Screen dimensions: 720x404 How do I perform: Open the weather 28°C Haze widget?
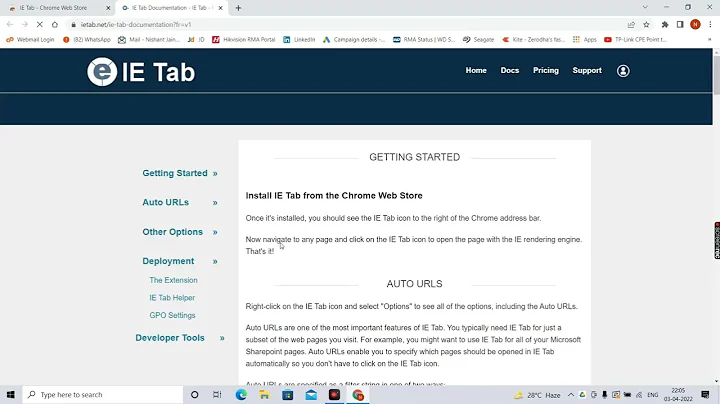coord(537,395)
